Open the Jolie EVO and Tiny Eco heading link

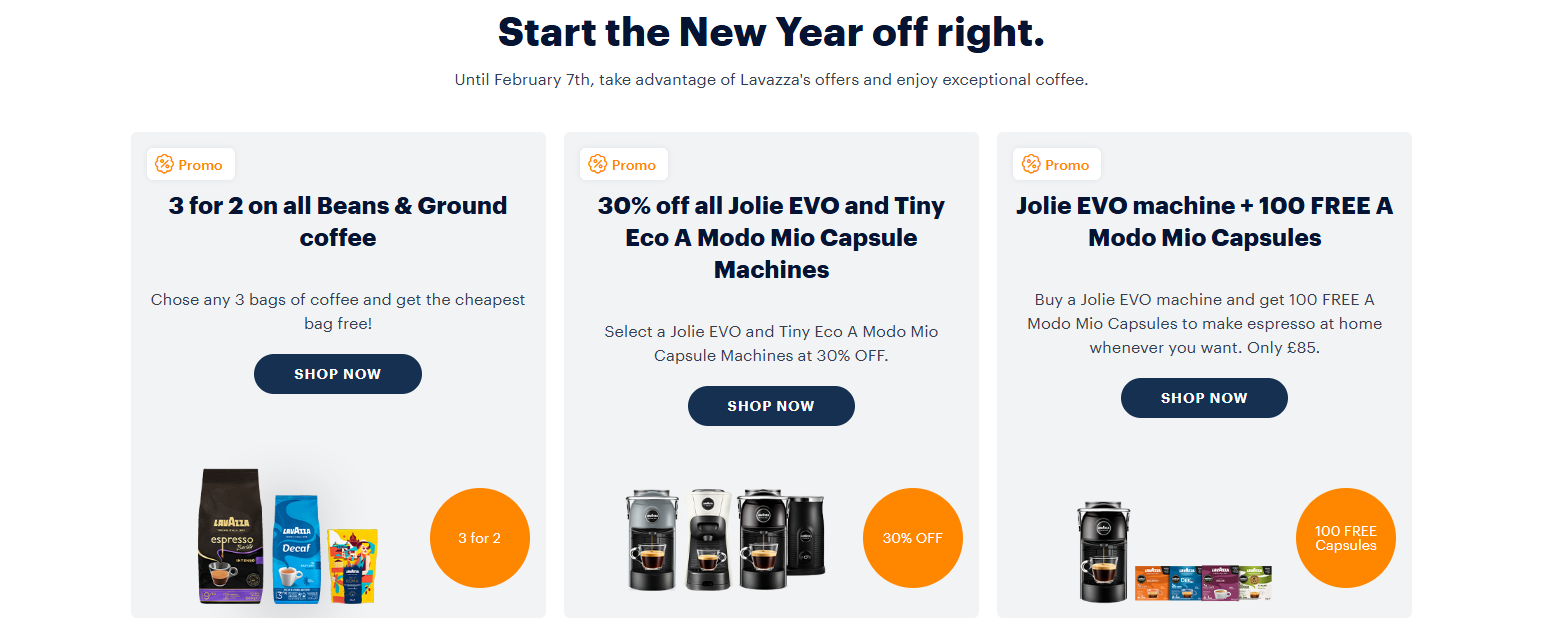coord(771,237)
